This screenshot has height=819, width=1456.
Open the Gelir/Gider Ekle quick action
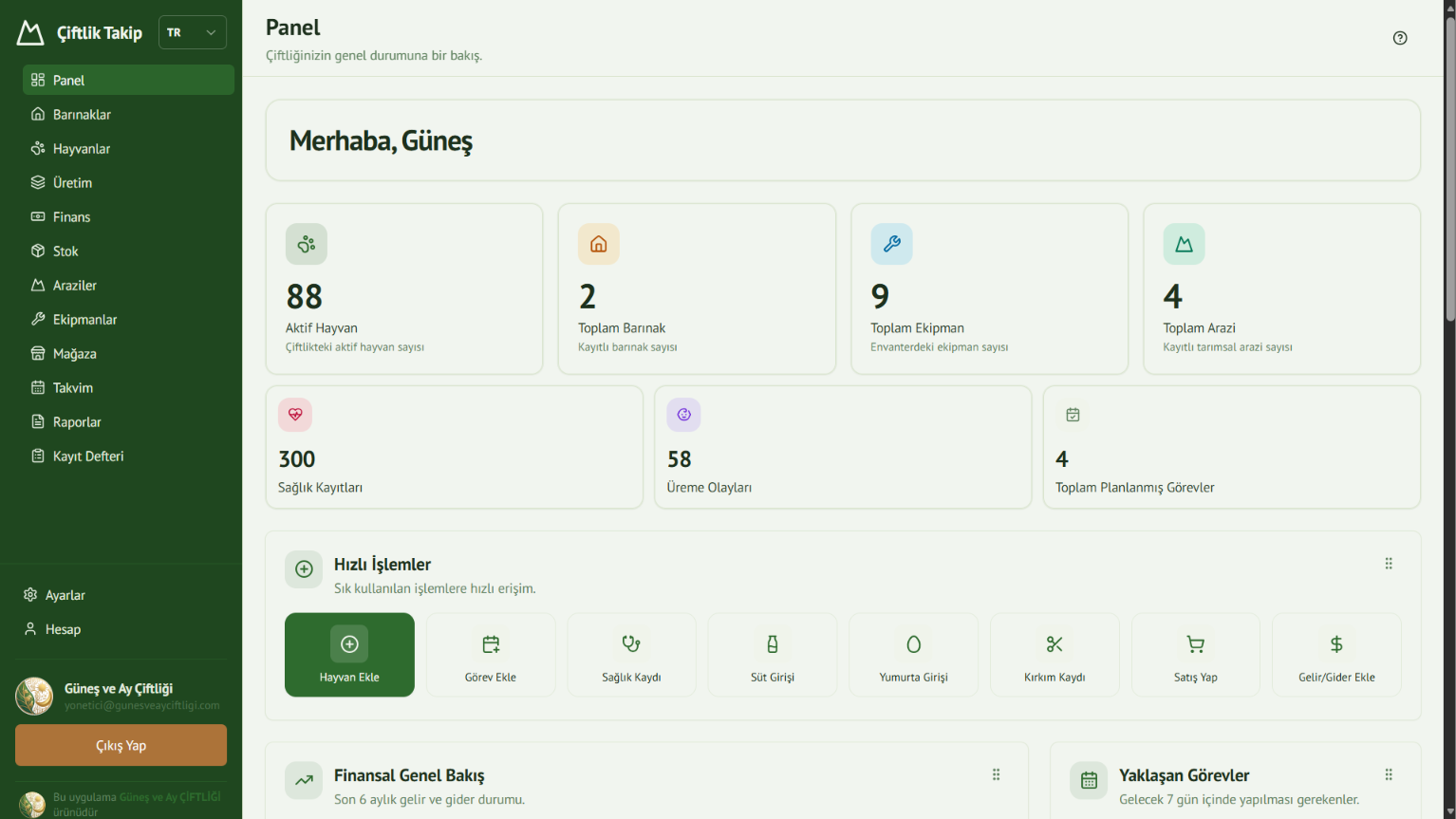(x=1336, y=655)
